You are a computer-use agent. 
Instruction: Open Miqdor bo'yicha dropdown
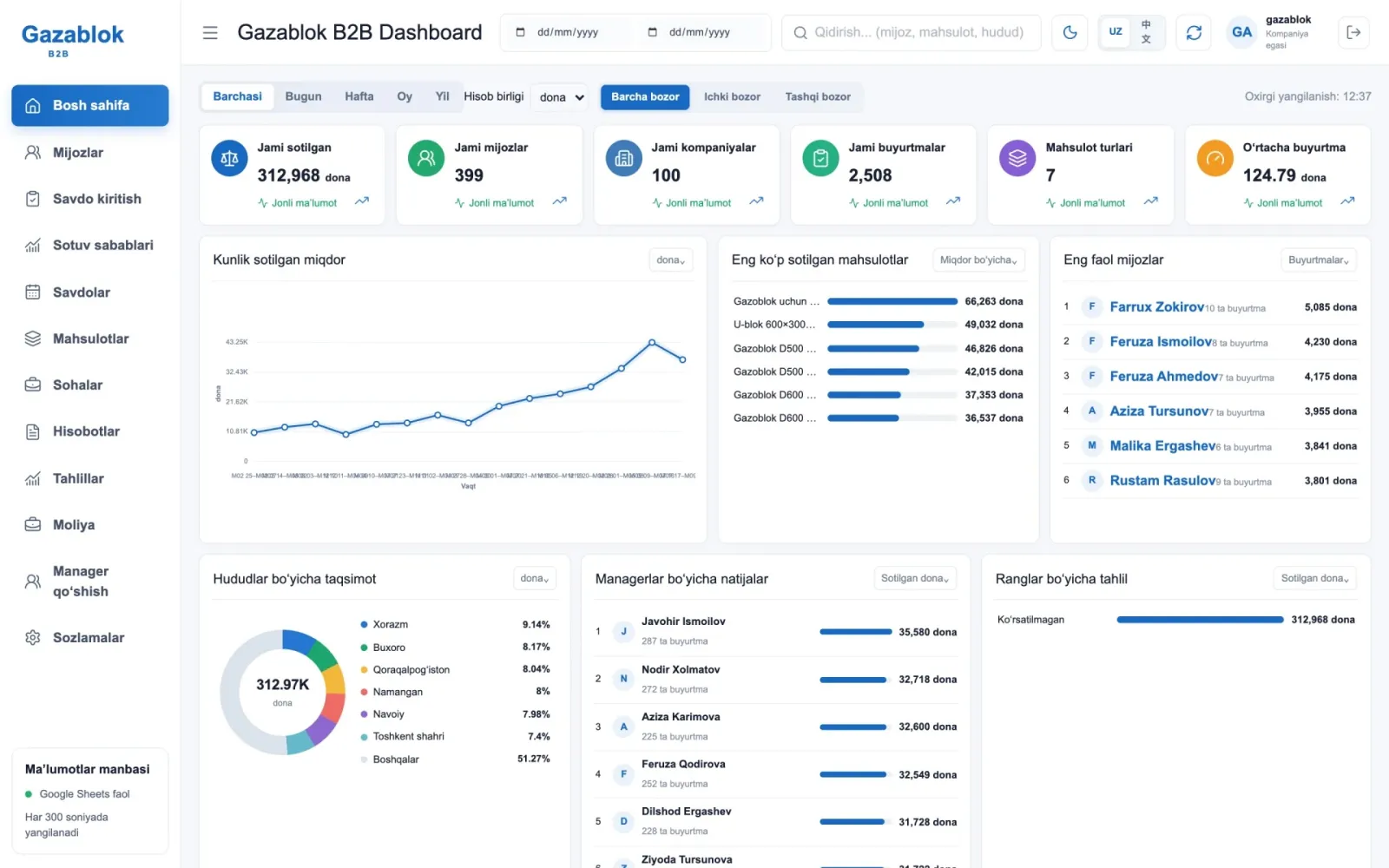point(978,260)
